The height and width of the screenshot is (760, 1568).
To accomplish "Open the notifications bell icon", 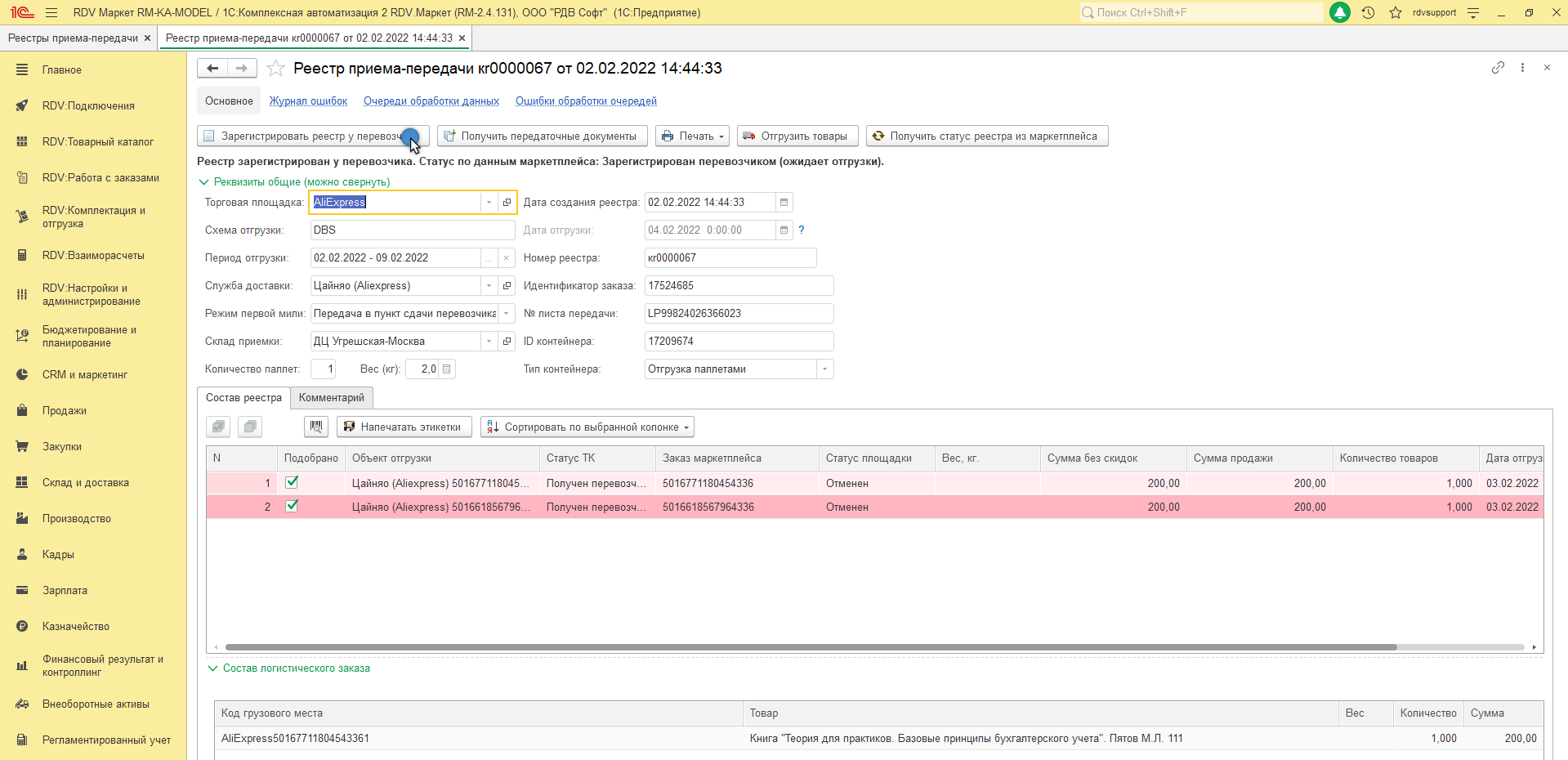I will (1340, 12).
